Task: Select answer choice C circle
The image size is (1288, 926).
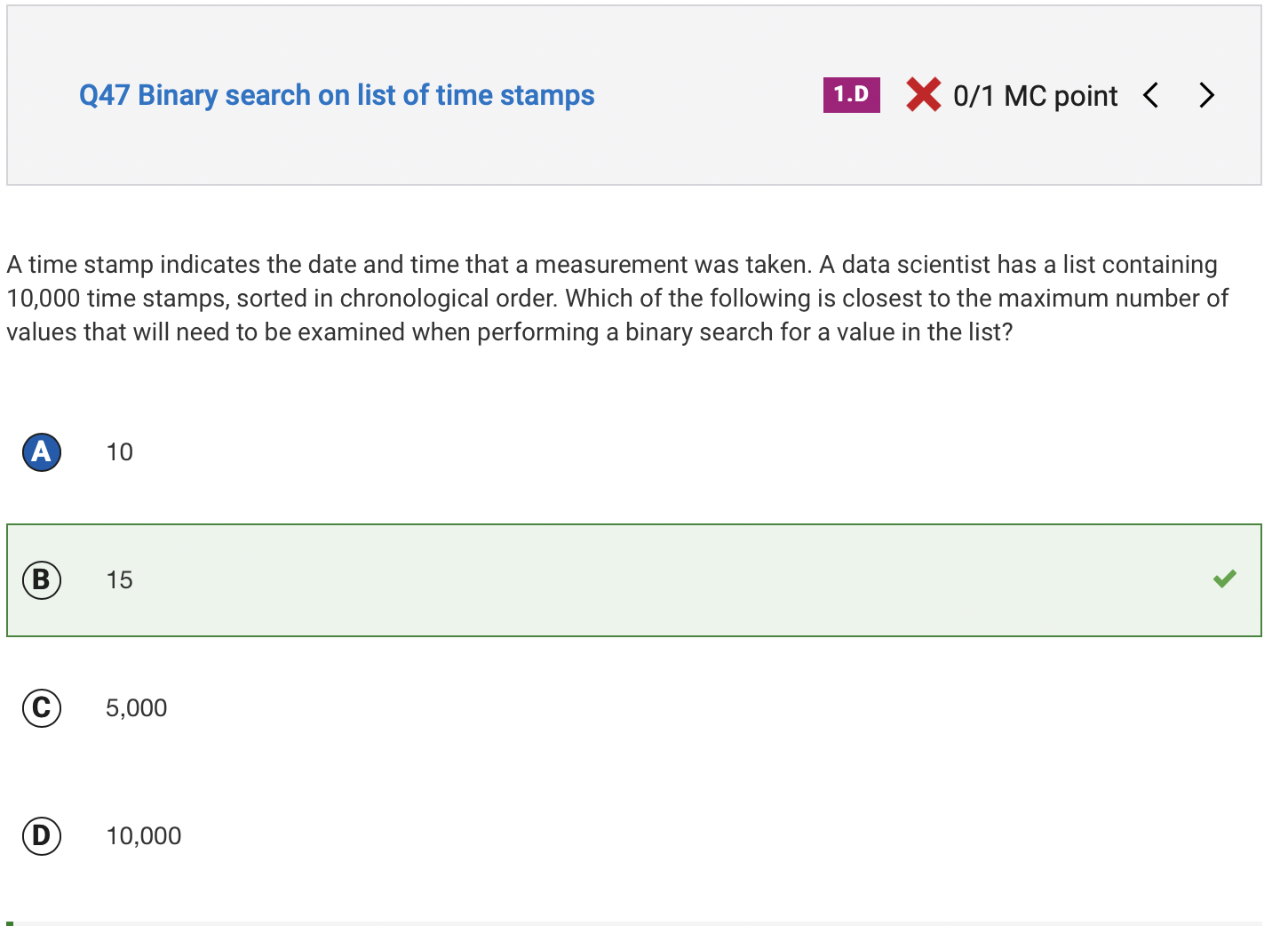Action: [x=42, y=708]
